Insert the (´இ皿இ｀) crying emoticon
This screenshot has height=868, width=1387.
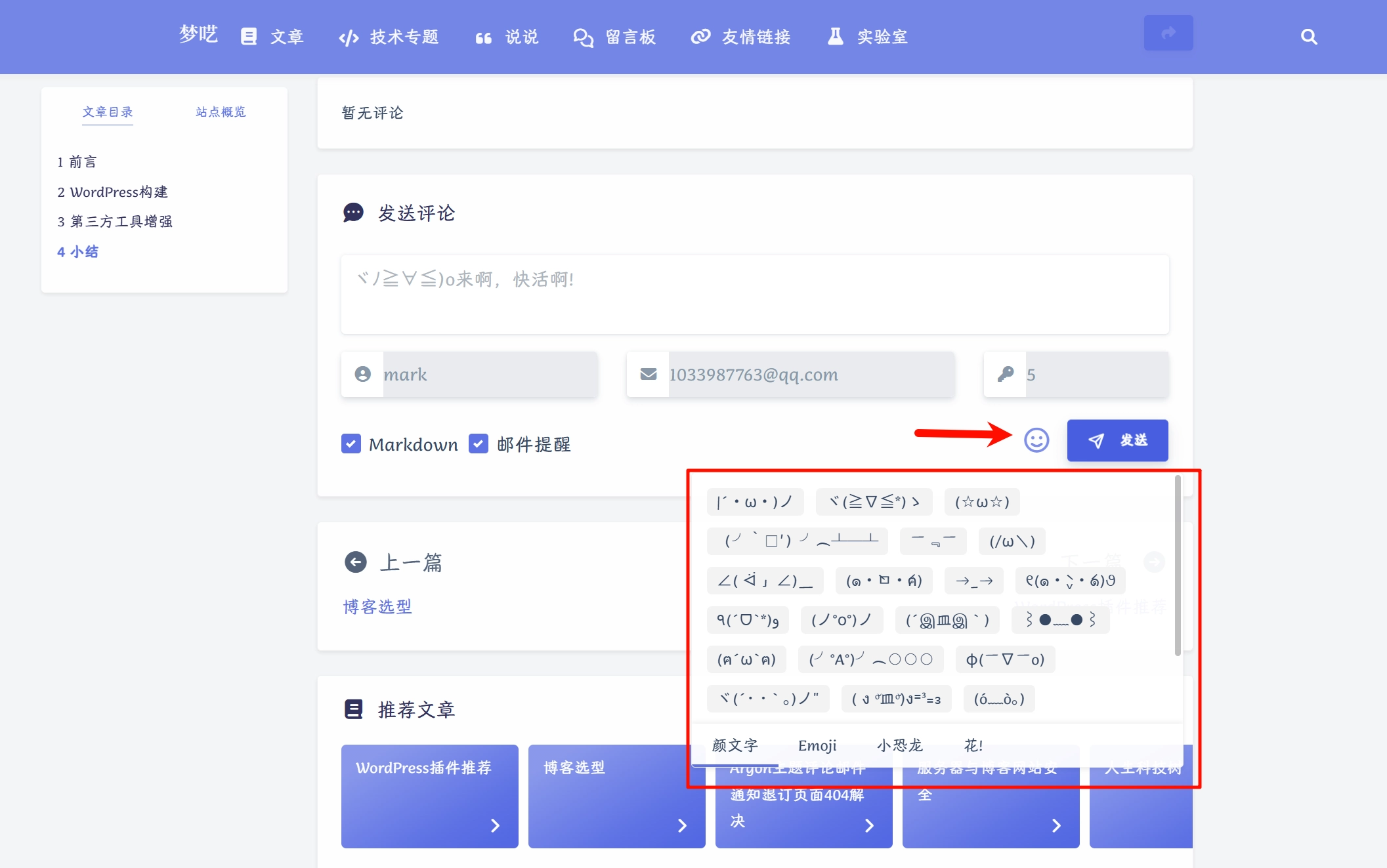tap(947, 620)
